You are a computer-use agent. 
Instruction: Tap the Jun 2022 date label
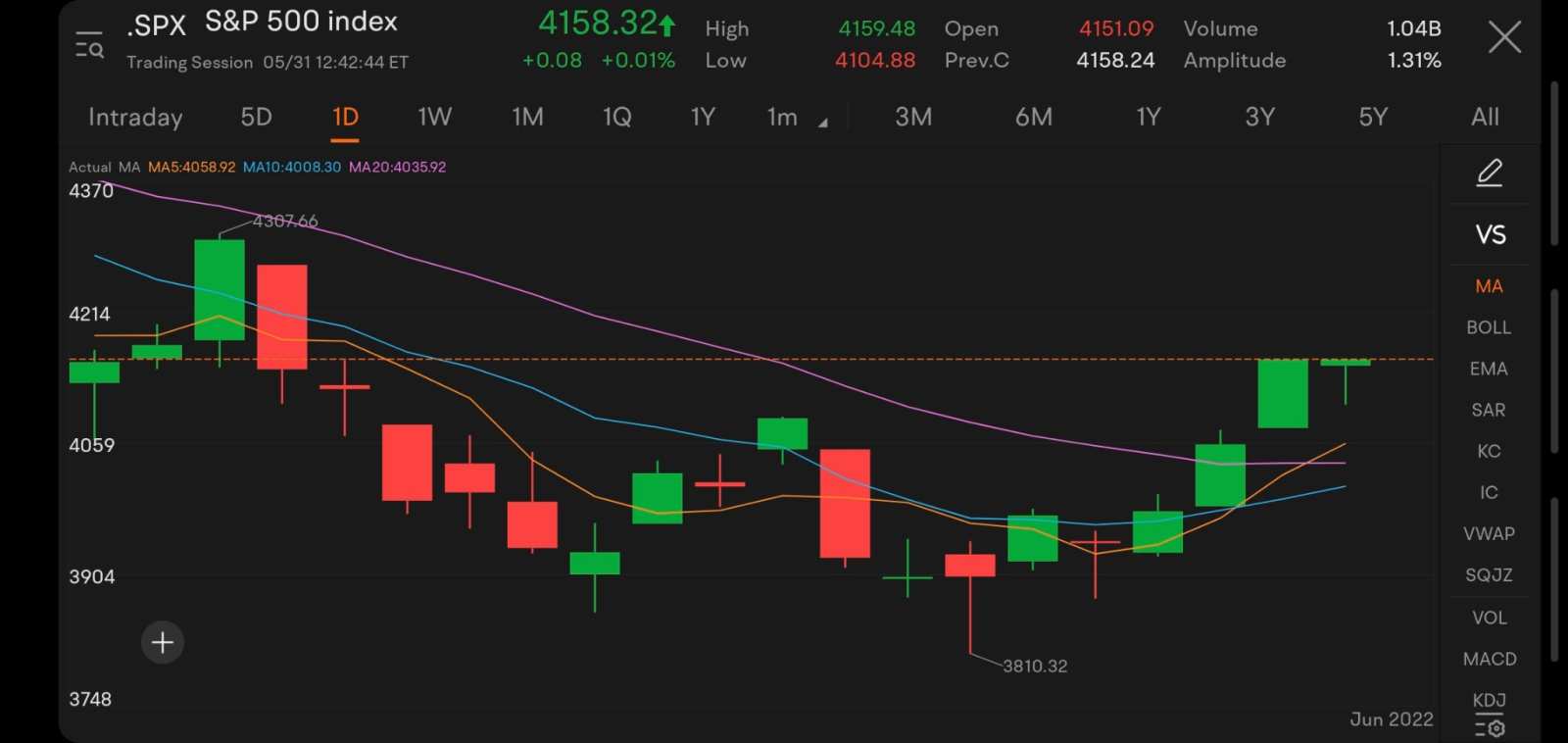(x=1392, y=719)
